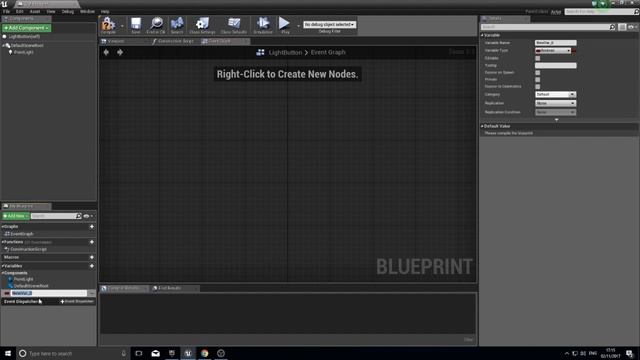
Task: Open Chrome from the Windows taskbar
Action: 204,353
